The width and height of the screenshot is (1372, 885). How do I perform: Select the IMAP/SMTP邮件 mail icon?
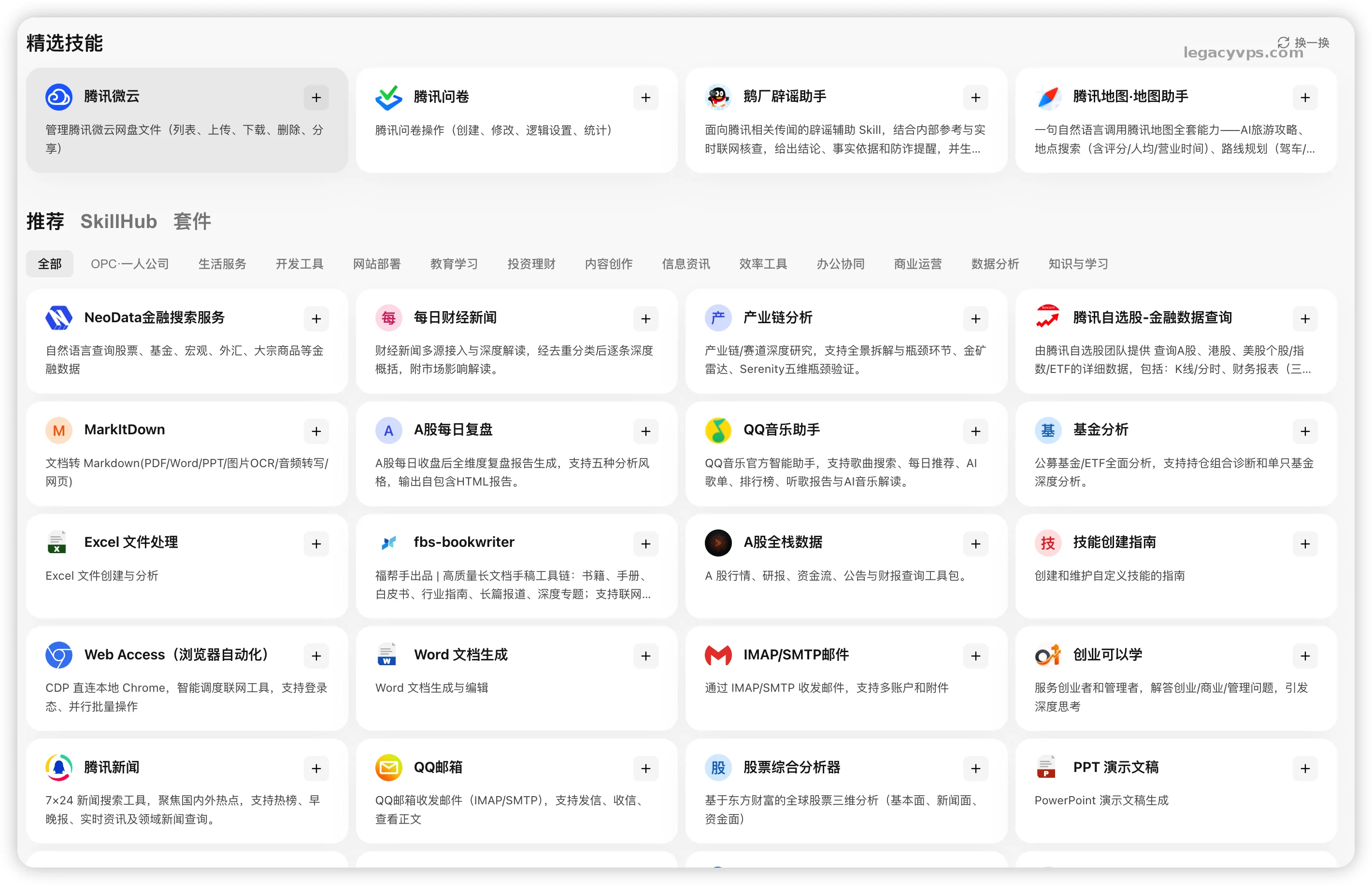717,655
